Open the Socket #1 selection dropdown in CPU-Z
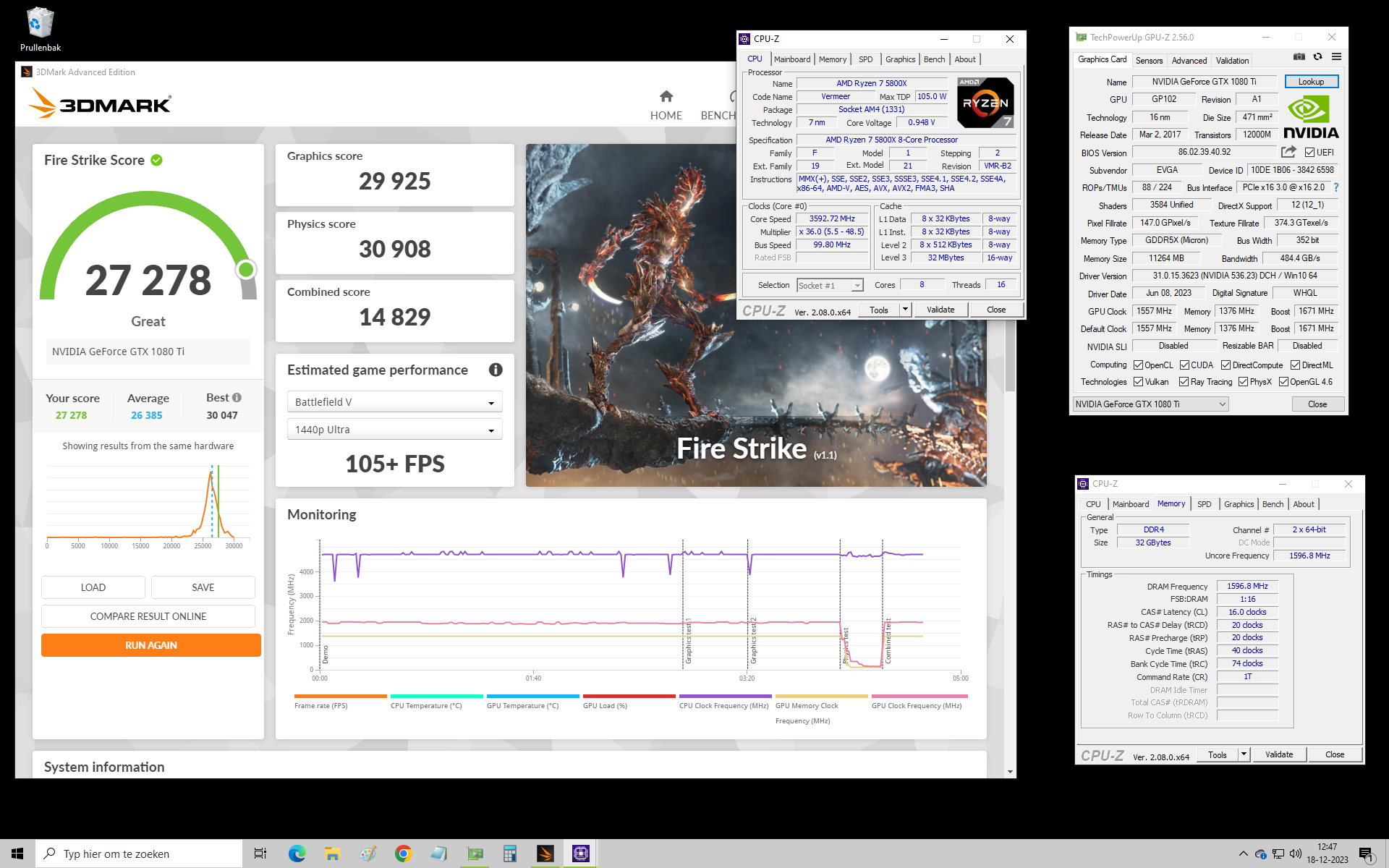The height and width of the screenshot is (868, 1389). [x=831, y=286]
